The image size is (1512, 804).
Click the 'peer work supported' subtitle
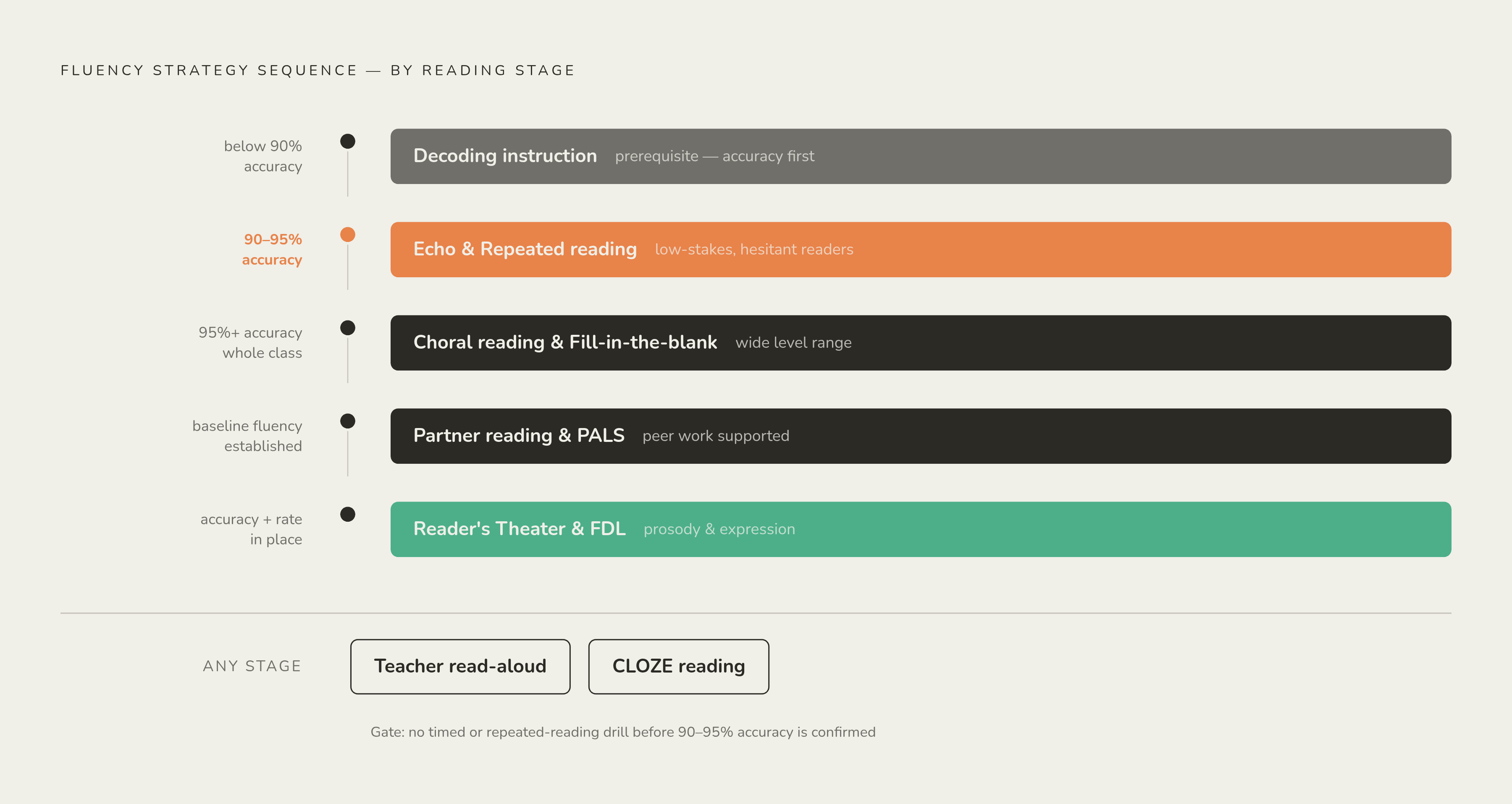click(716, 436)
